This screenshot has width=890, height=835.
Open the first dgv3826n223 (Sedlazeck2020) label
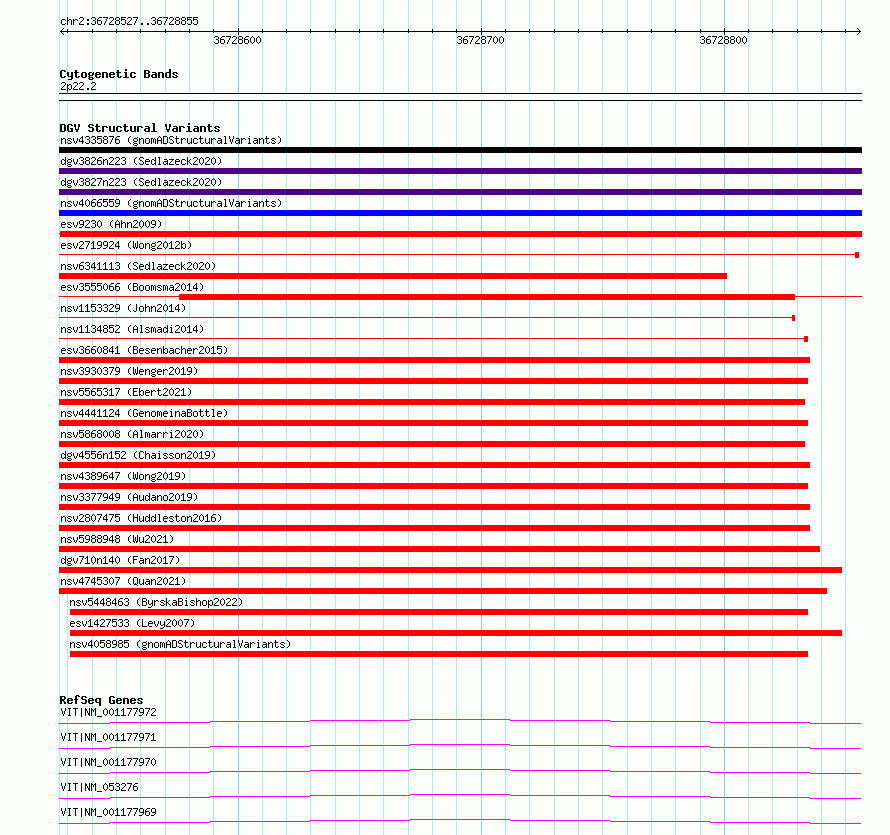tap(141, 161)
